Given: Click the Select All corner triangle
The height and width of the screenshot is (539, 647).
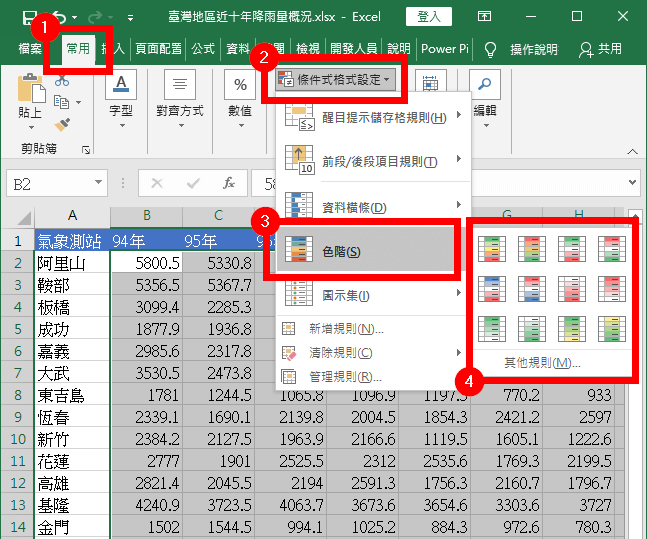Looking at the screenshot, I should coord(24,217).
